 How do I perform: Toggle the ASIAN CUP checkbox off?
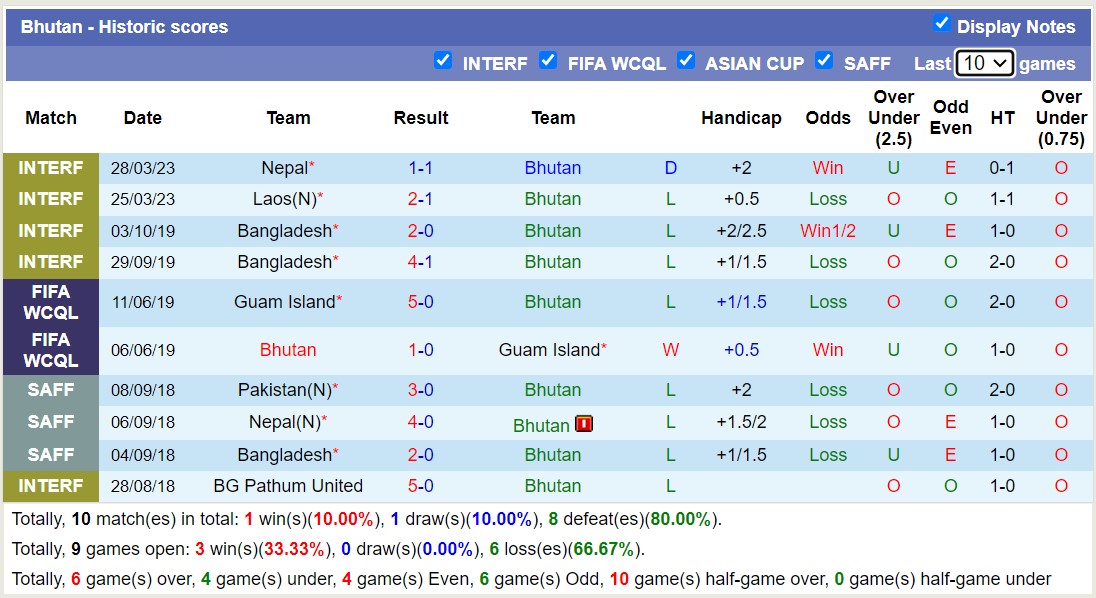(686, 60)
